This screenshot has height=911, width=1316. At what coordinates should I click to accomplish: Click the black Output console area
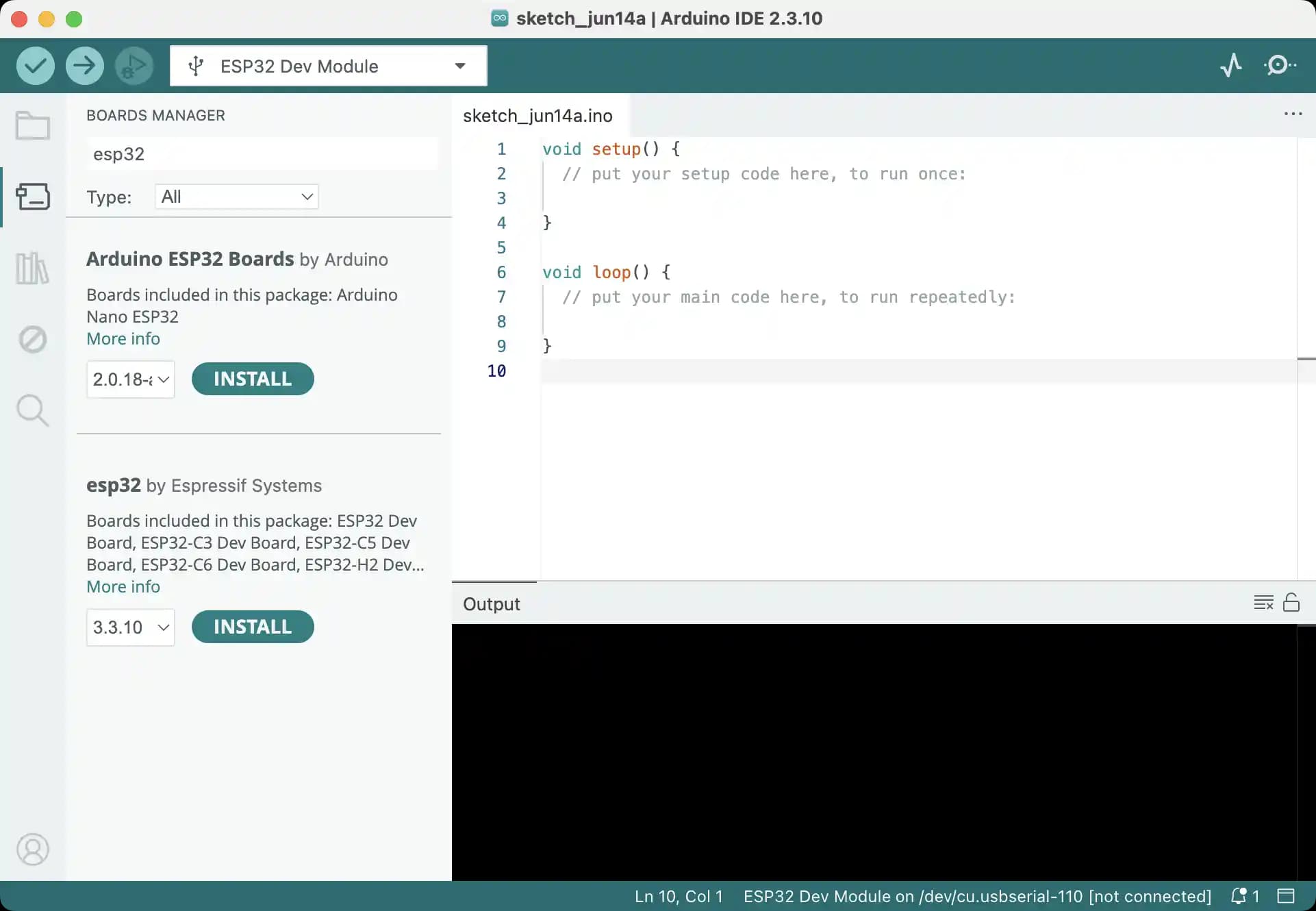874,752
